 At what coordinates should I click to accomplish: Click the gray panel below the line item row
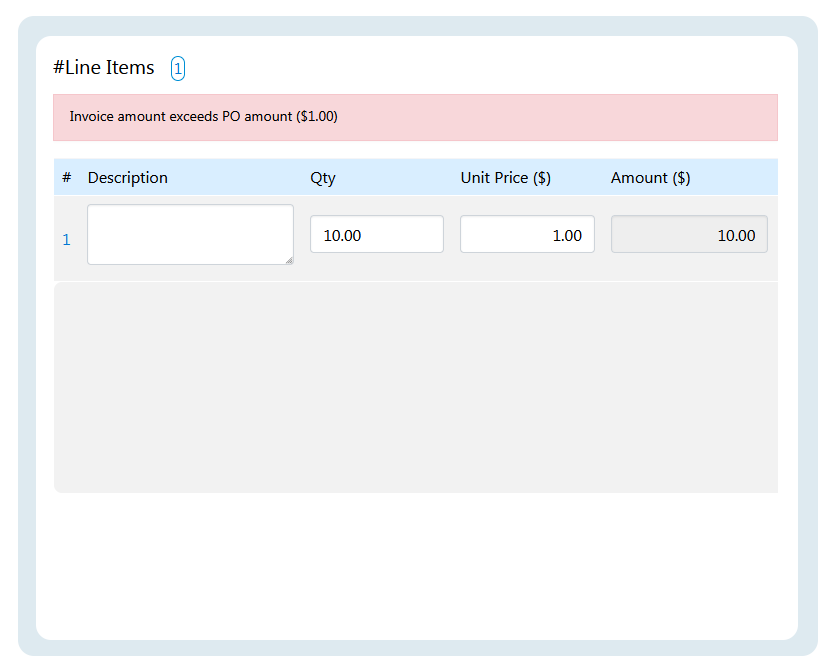pos(415,387)
